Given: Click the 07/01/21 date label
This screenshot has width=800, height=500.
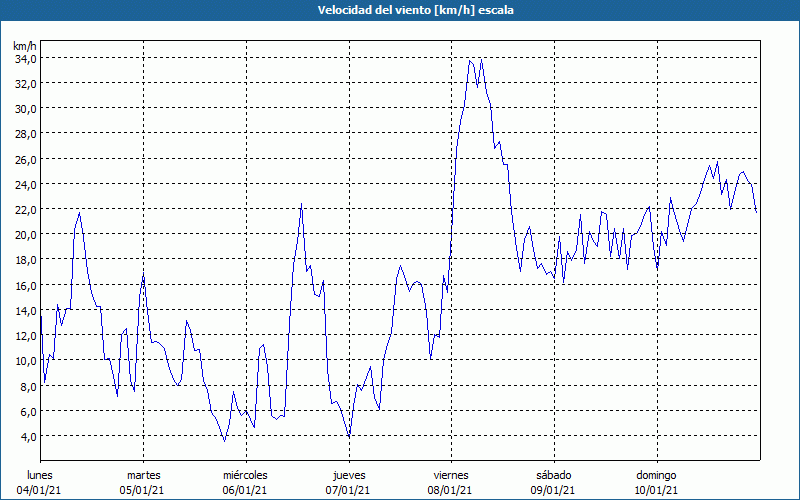Looking at the screenshot, I should point(348,490).
